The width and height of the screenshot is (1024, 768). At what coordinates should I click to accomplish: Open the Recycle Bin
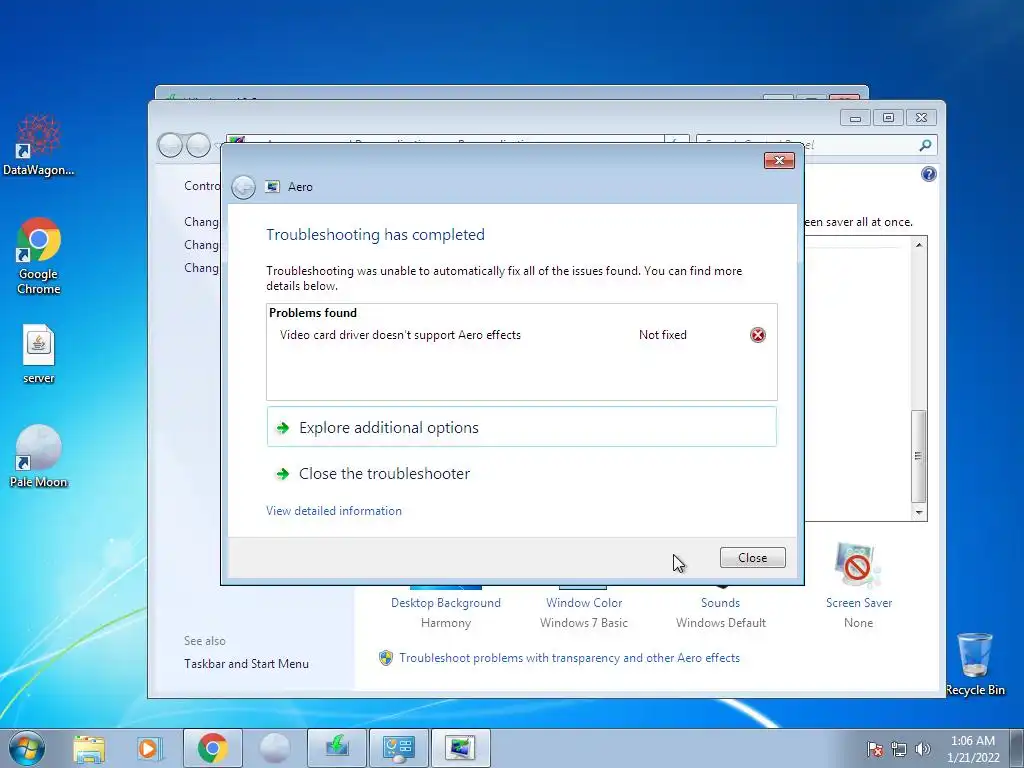coord(975,664)
